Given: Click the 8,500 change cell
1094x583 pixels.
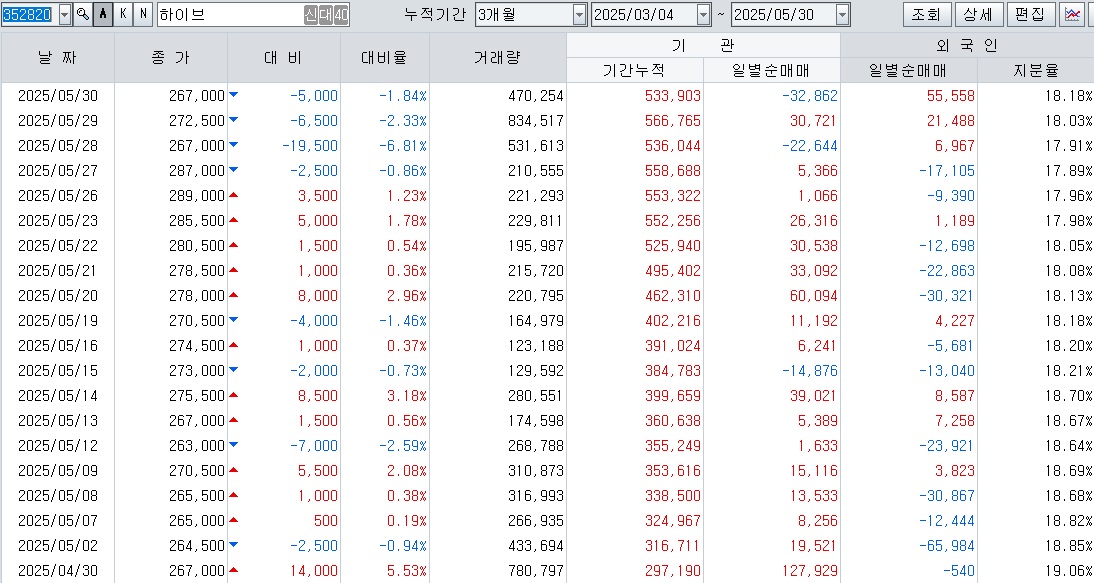Looking at the screenshot, I should coord(317,396).
